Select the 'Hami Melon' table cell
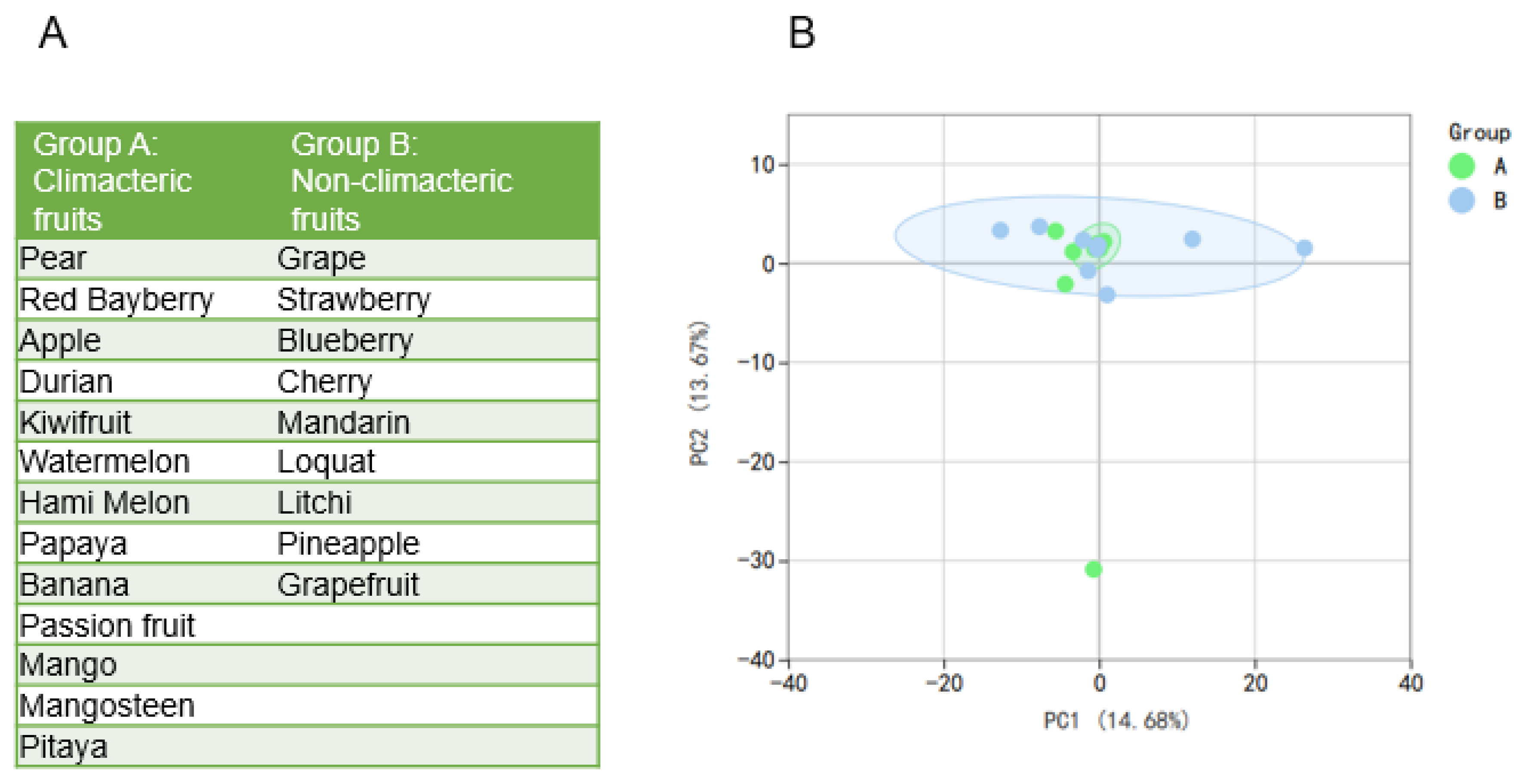 coord(105,502)
